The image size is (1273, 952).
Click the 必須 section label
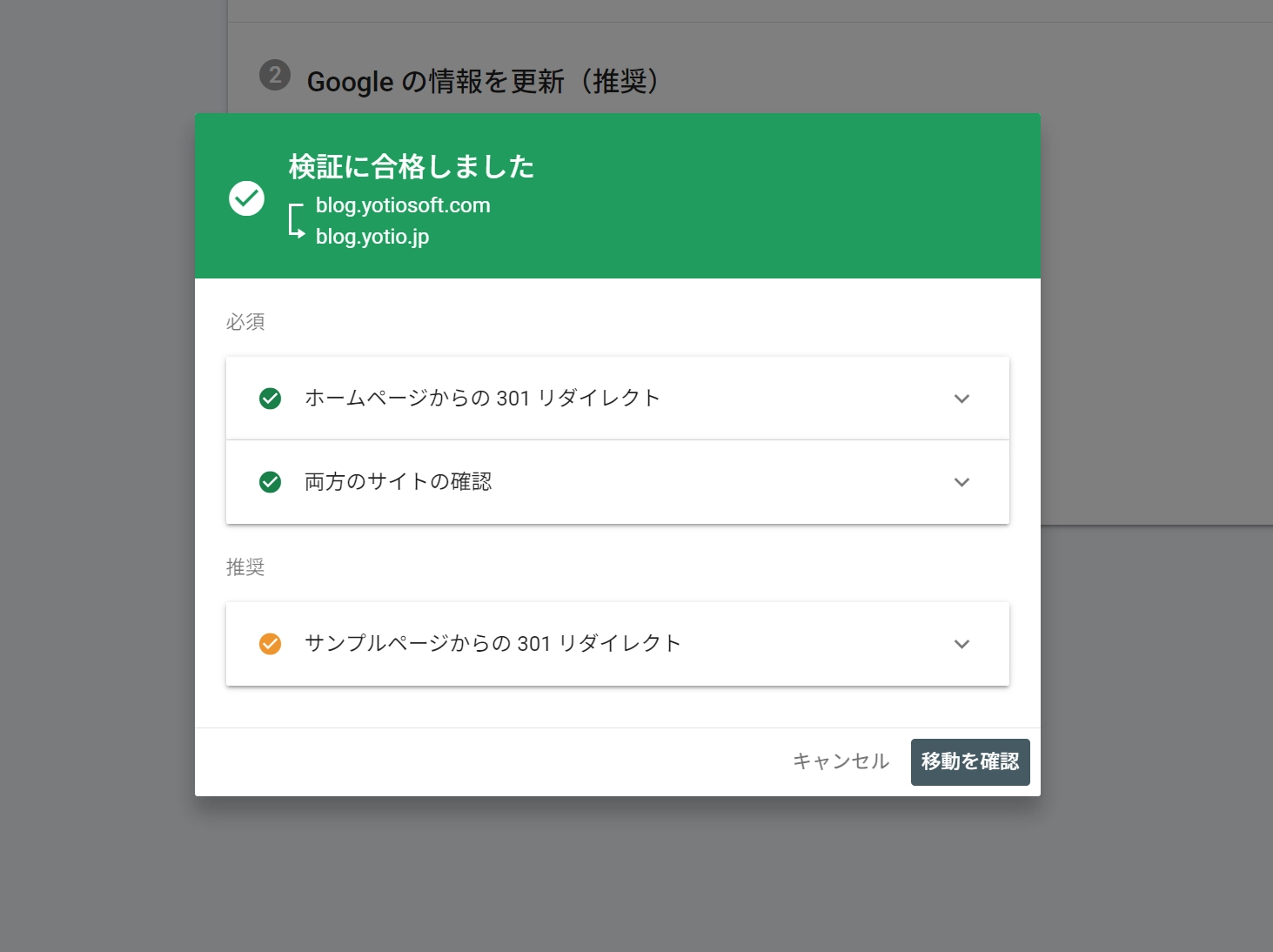245,322
